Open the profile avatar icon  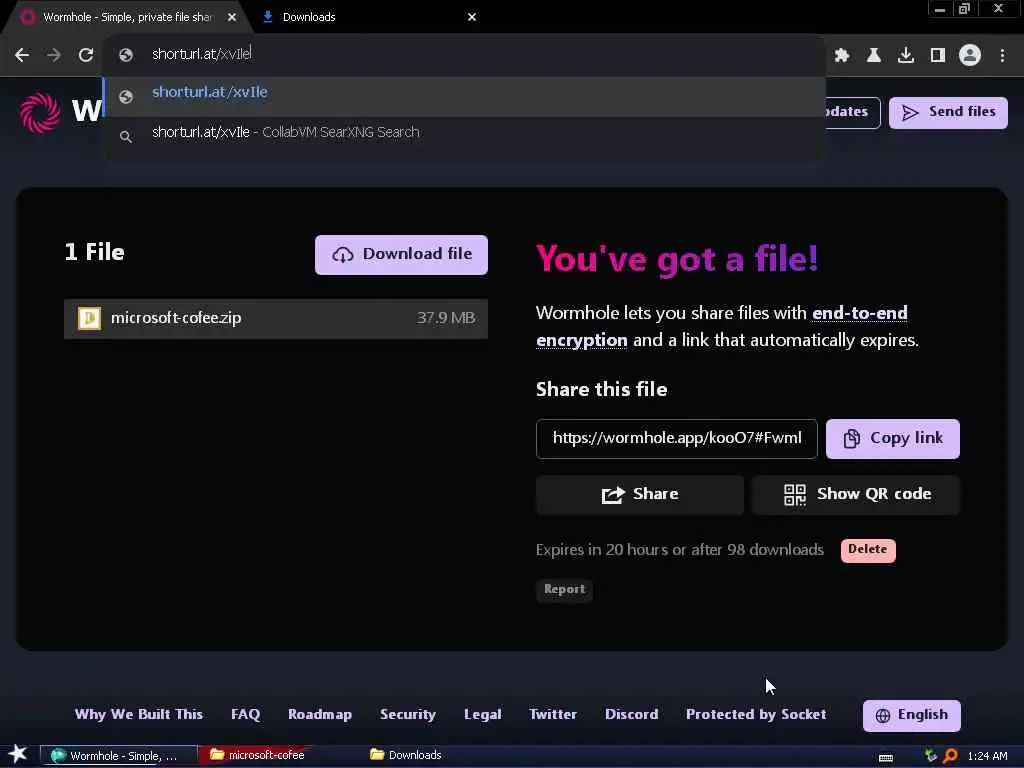(x=970, y=56)
